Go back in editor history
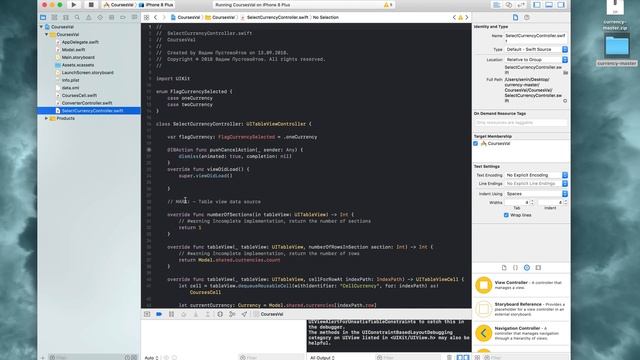Image resolution: width=640 pixels, height=360 pixels. 156,18
